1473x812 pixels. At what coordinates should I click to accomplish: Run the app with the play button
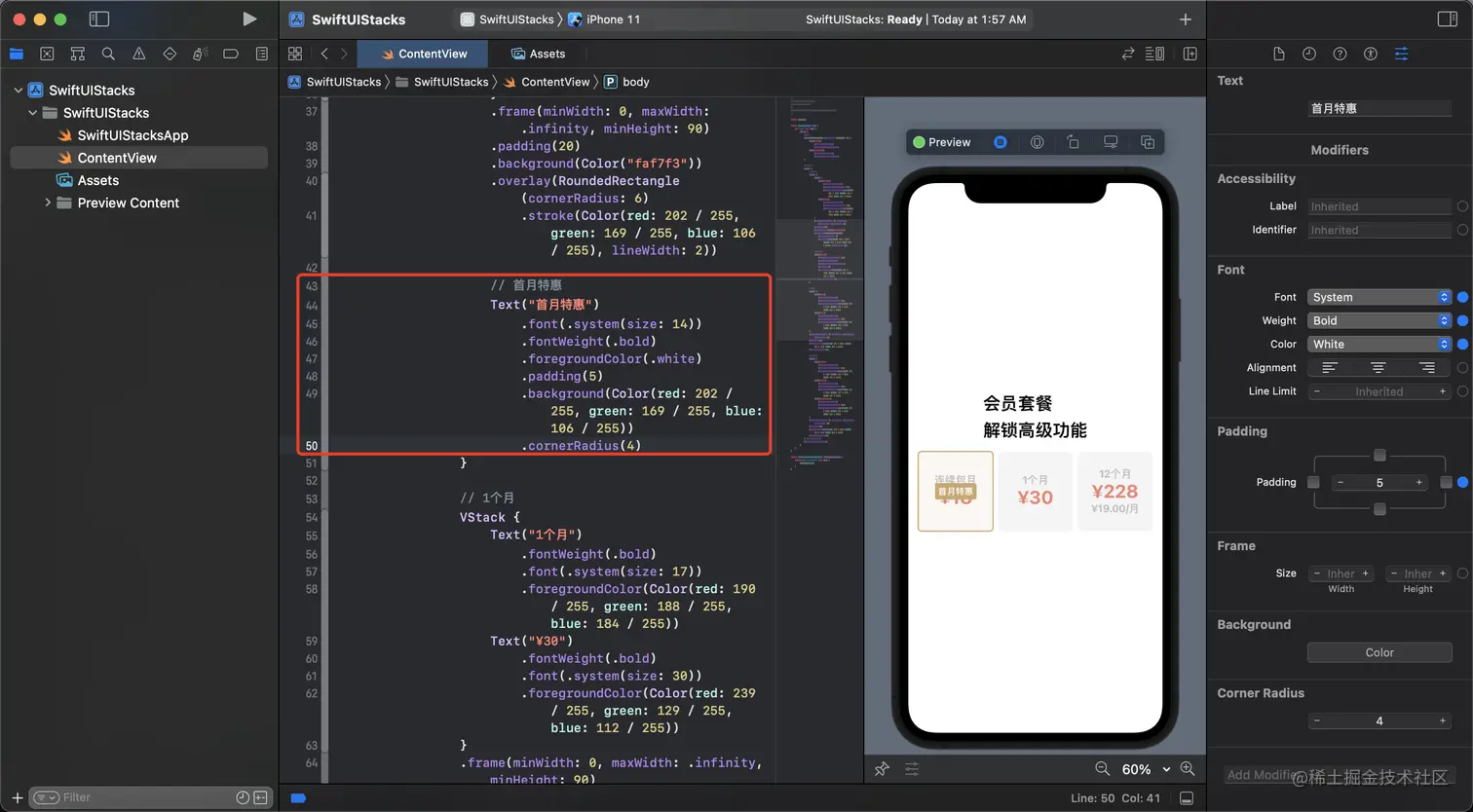coord(249,18)
